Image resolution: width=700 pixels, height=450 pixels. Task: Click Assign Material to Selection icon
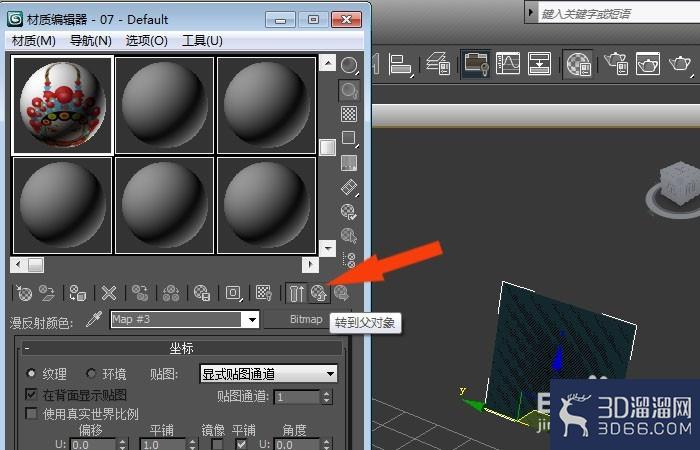coord(78,293)
